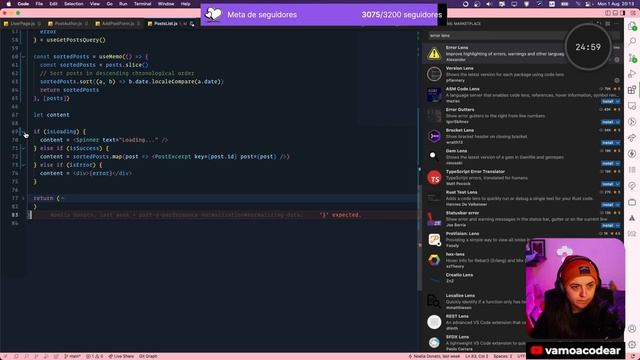The width and height of the screenshot is (640, 360).
Task: Install the Error Gutters extension
Action: 608,122
